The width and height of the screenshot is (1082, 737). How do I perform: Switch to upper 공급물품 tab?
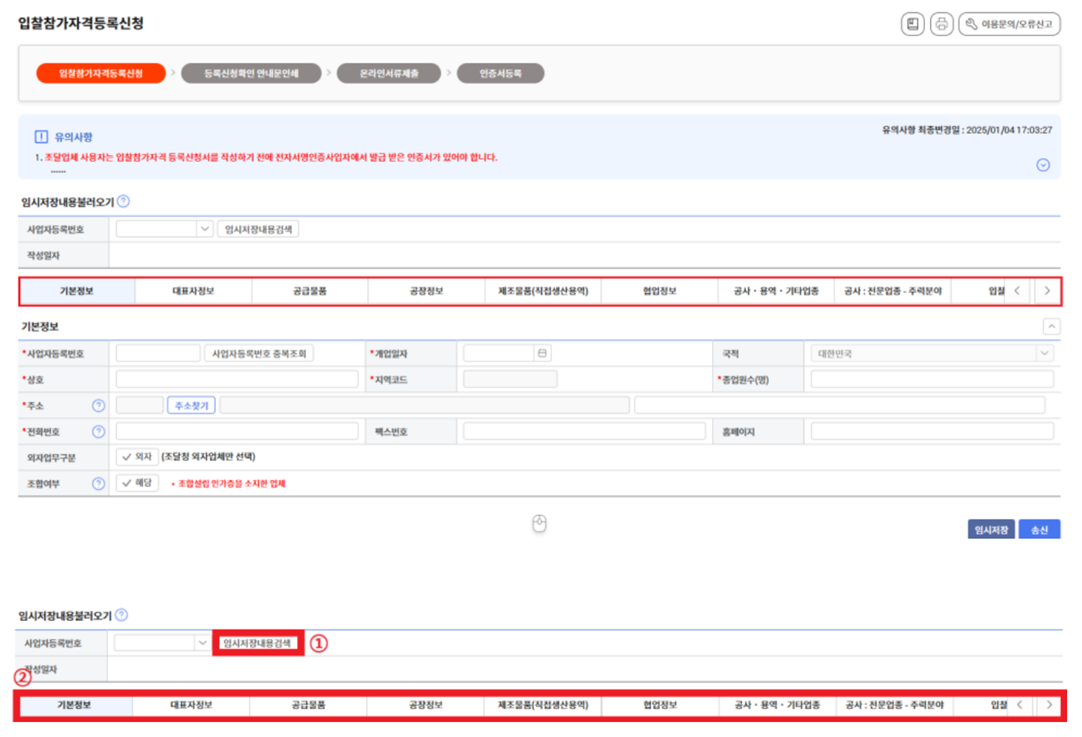pos(310,291)
